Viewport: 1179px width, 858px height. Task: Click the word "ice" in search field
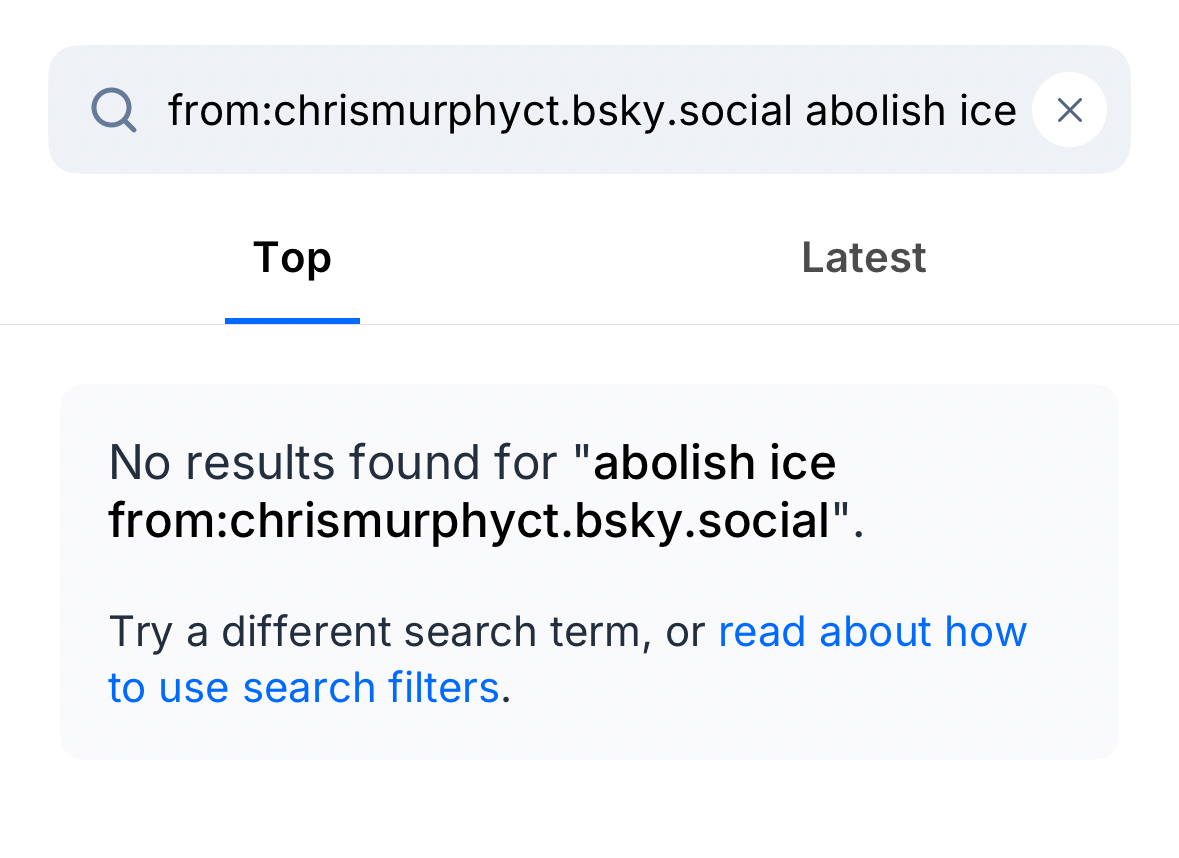point(988,110)
